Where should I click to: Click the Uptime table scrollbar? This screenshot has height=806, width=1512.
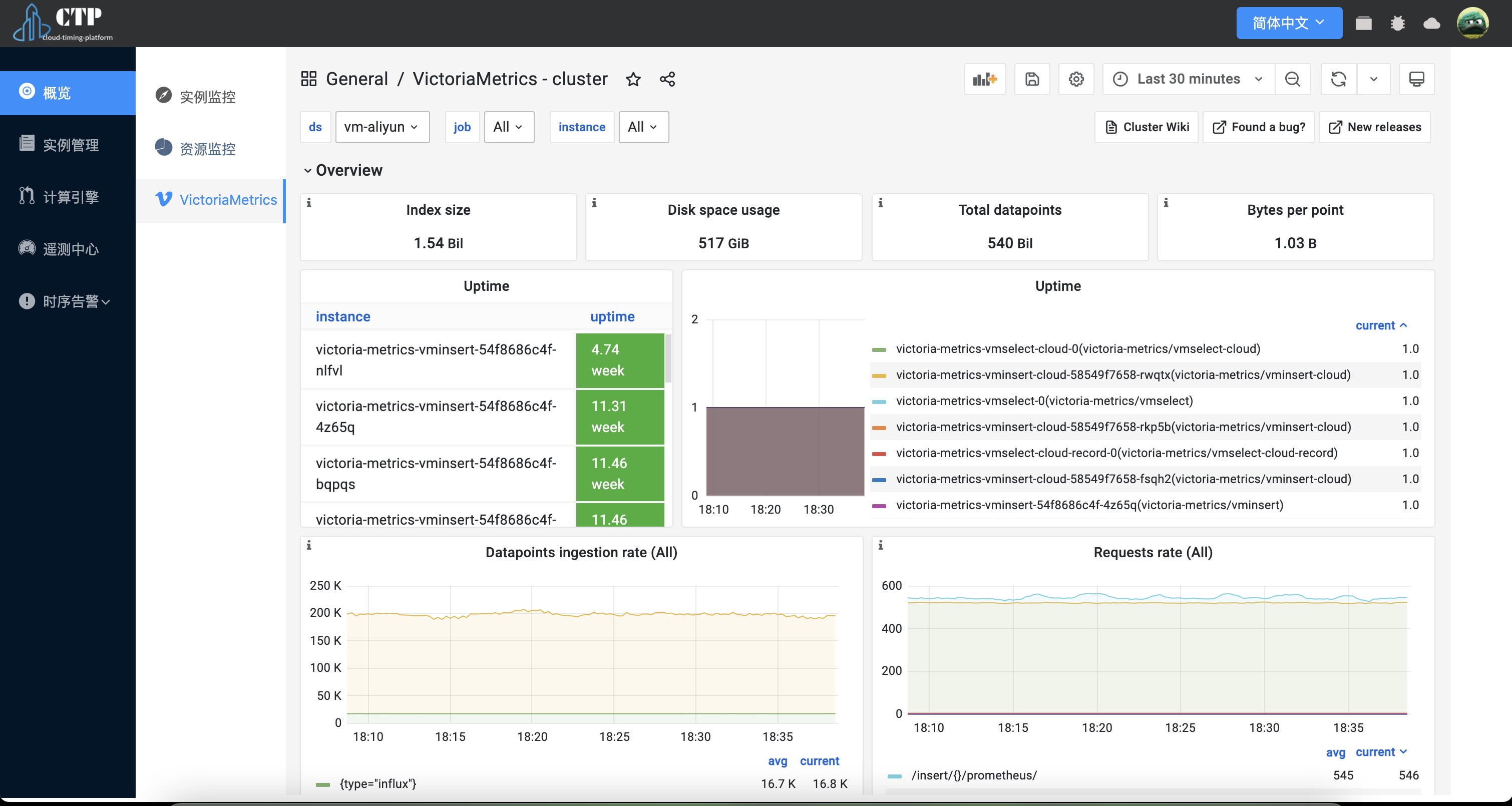[x=668, y=358]
